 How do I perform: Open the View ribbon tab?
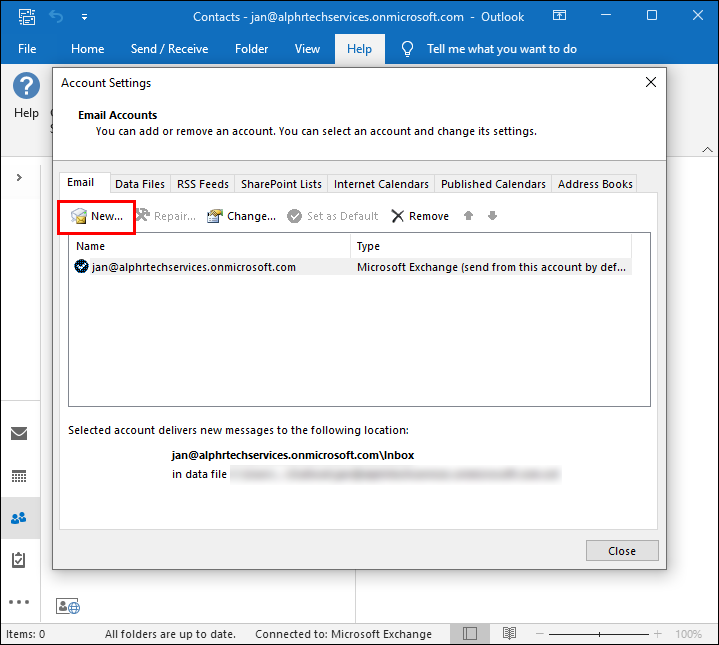(x=307, y=49)
